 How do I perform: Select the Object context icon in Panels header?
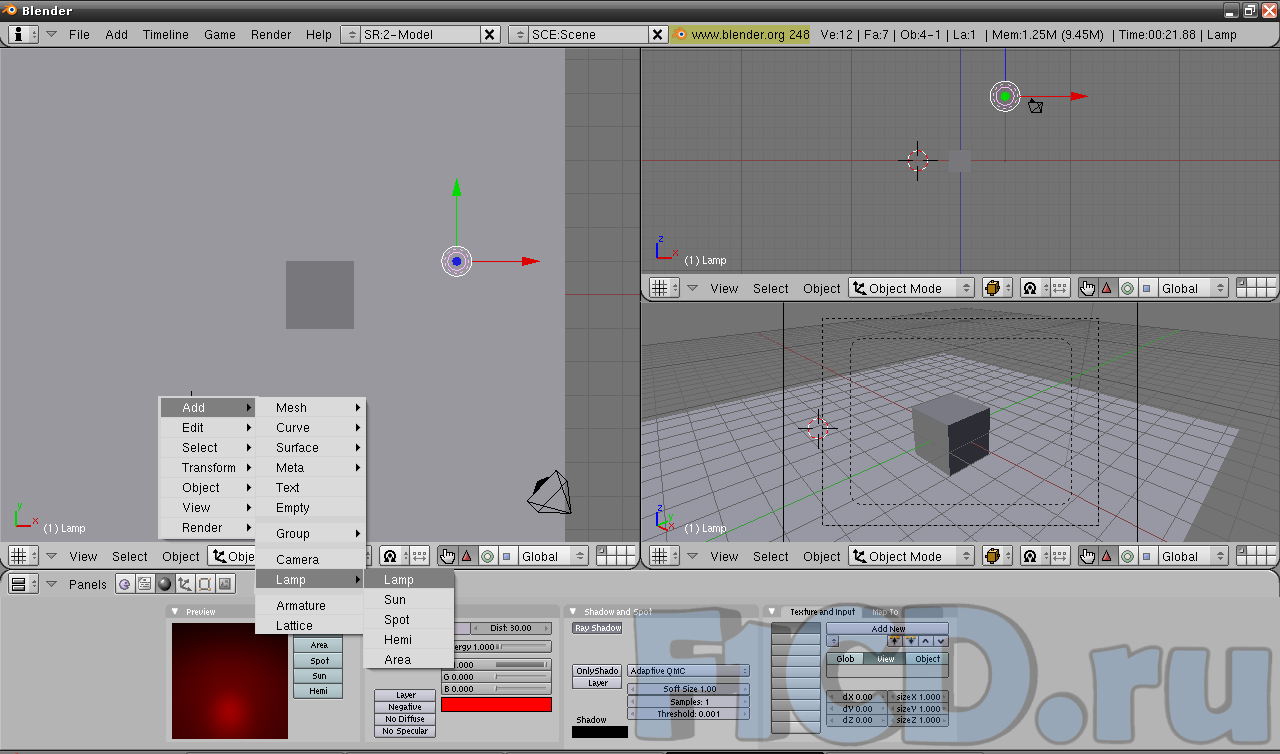pos(185,584)
